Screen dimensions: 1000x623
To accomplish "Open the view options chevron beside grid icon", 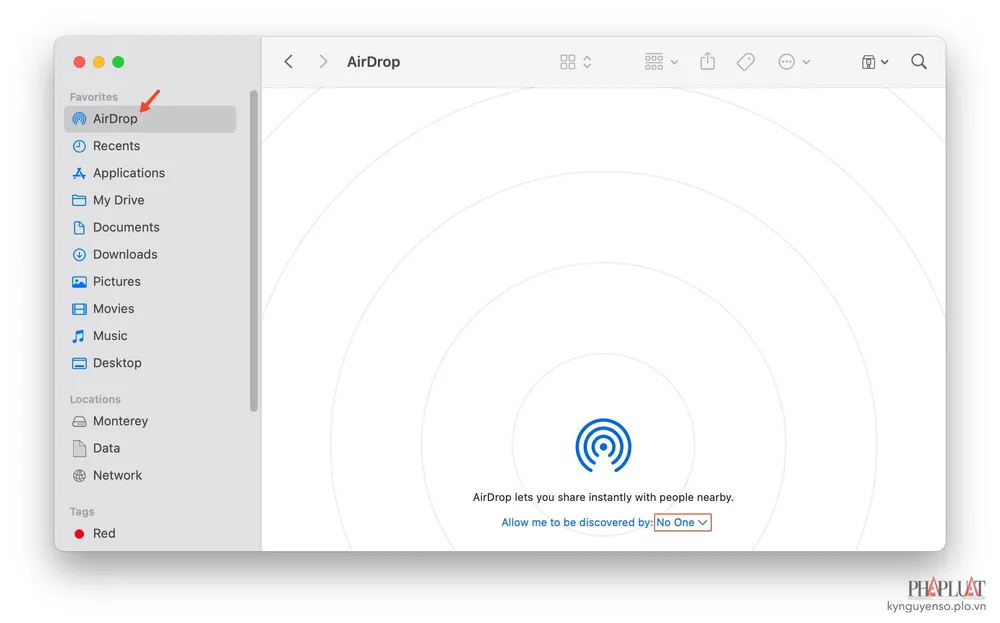I will [586, 61].
